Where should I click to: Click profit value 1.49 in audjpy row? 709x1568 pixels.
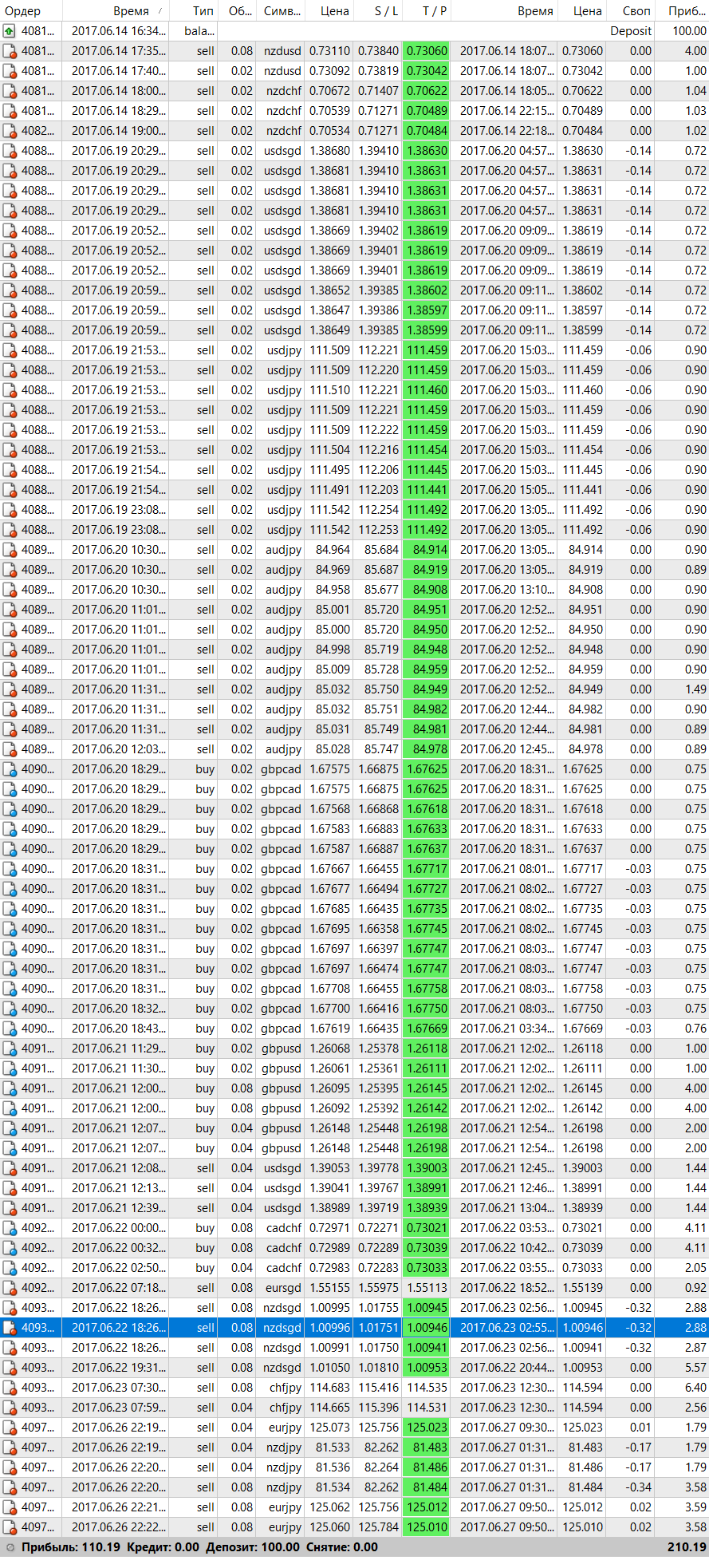[695, 689]
